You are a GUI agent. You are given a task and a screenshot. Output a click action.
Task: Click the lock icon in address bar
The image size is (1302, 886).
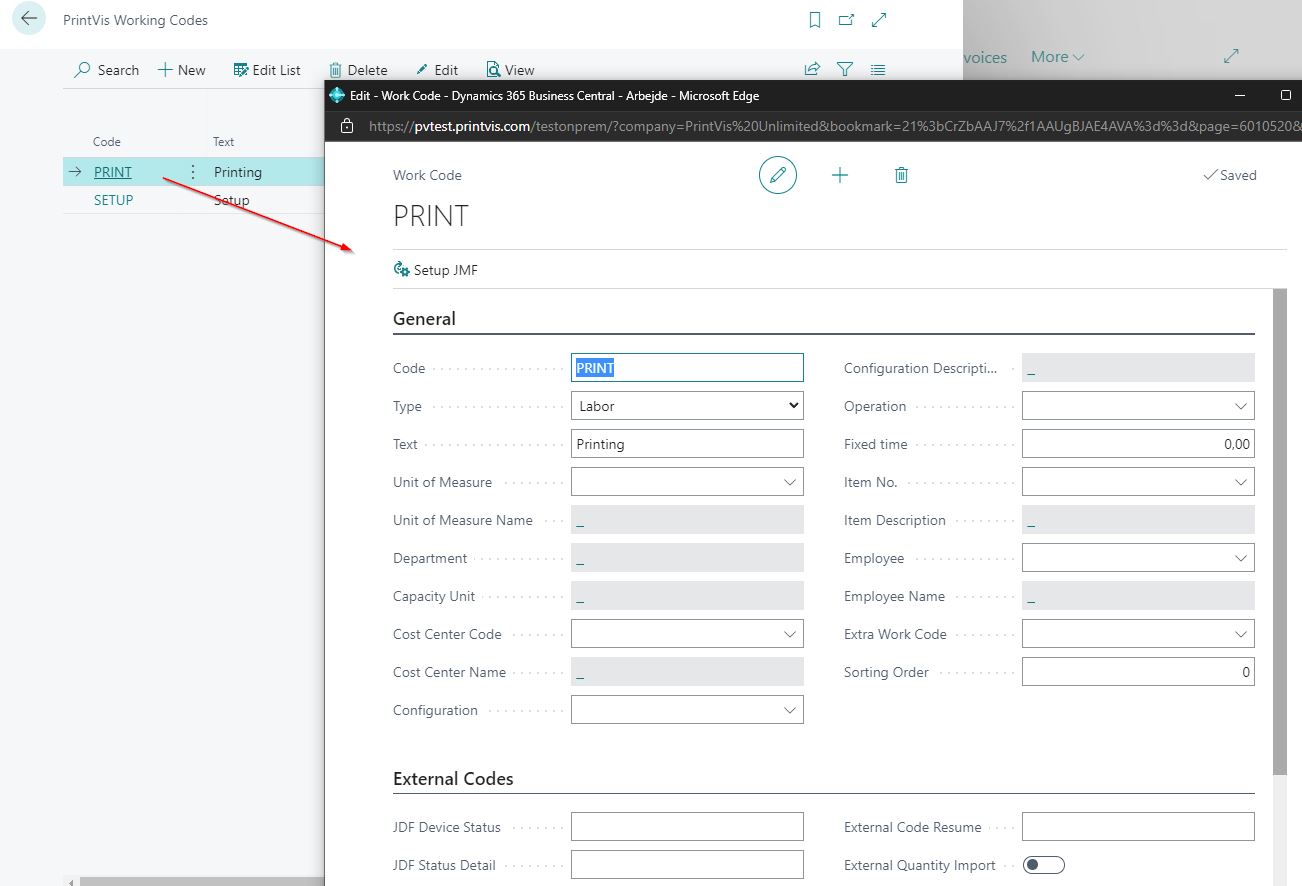click(347, 126)
